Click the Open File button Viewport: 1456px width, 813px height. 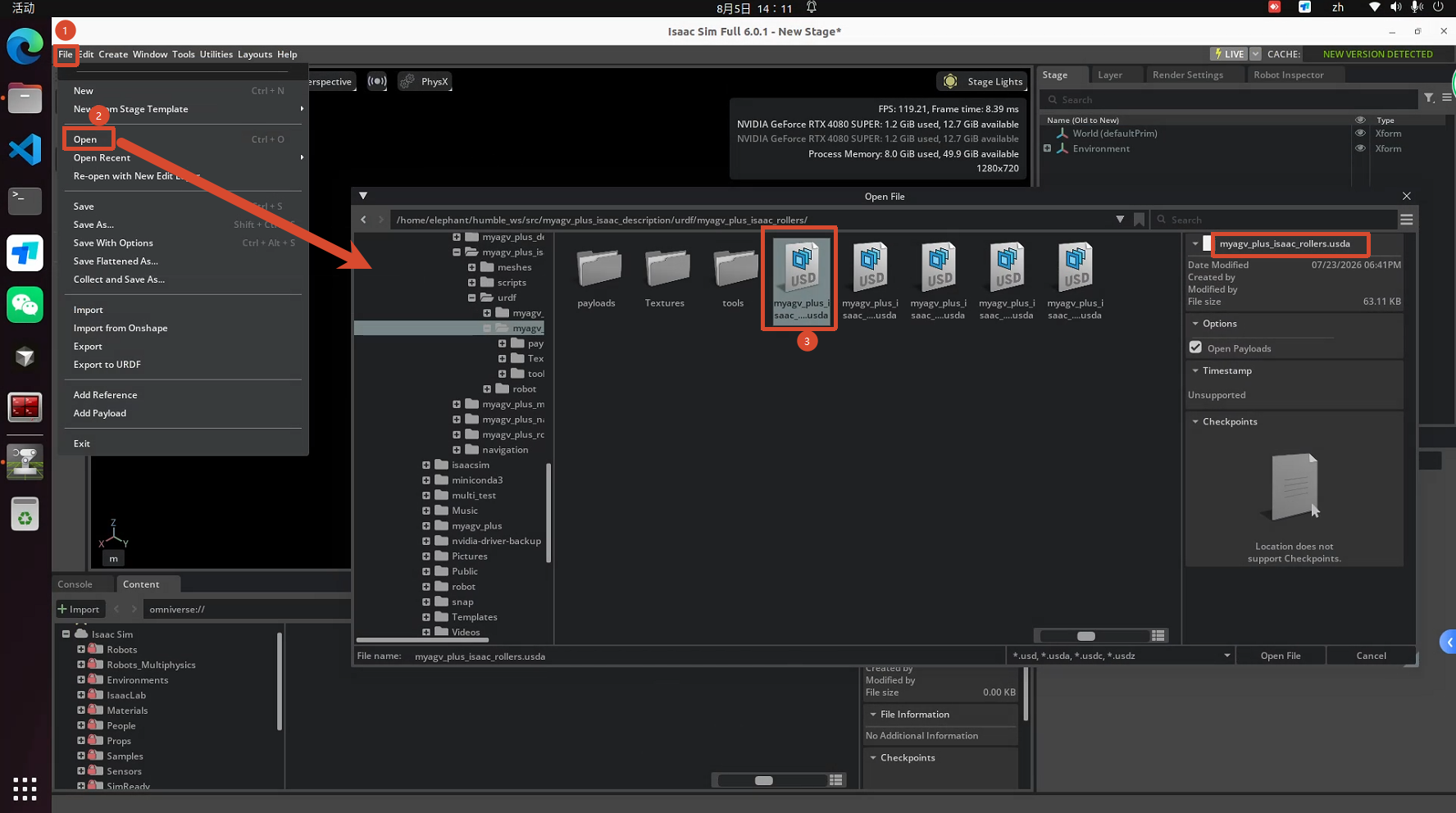pos(1281,656)
